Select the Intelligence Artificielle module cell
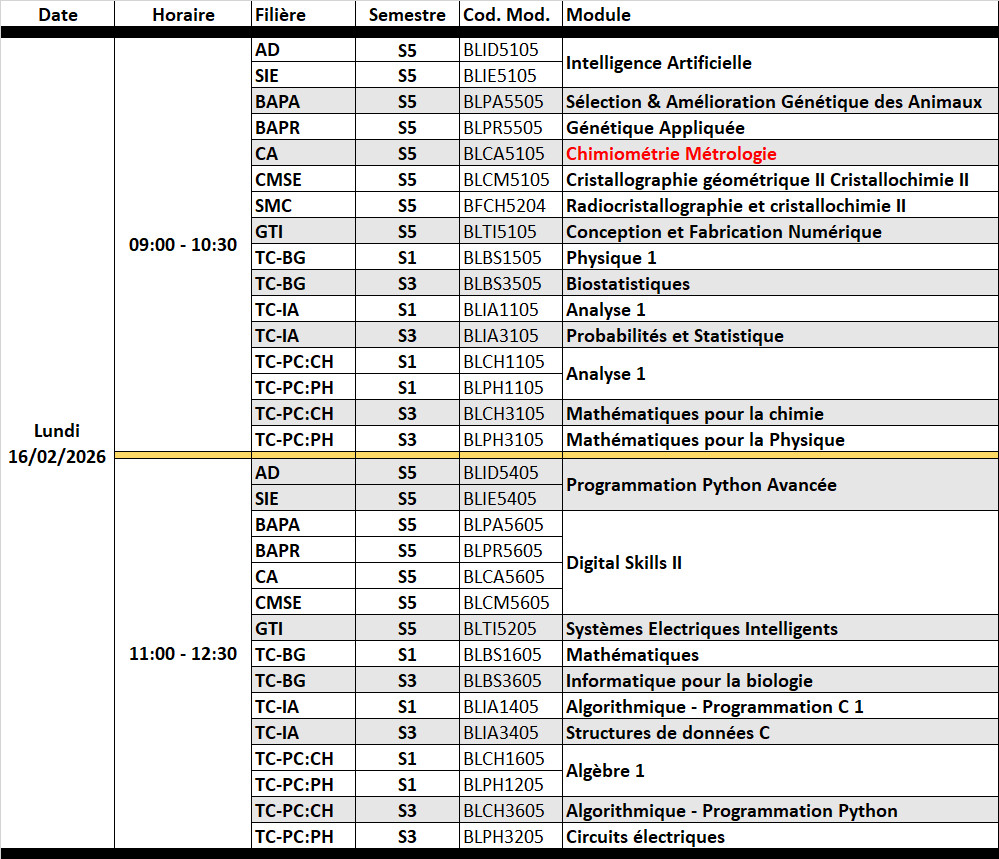The width and height of the screenshot is (999, 859). point(659,63)
